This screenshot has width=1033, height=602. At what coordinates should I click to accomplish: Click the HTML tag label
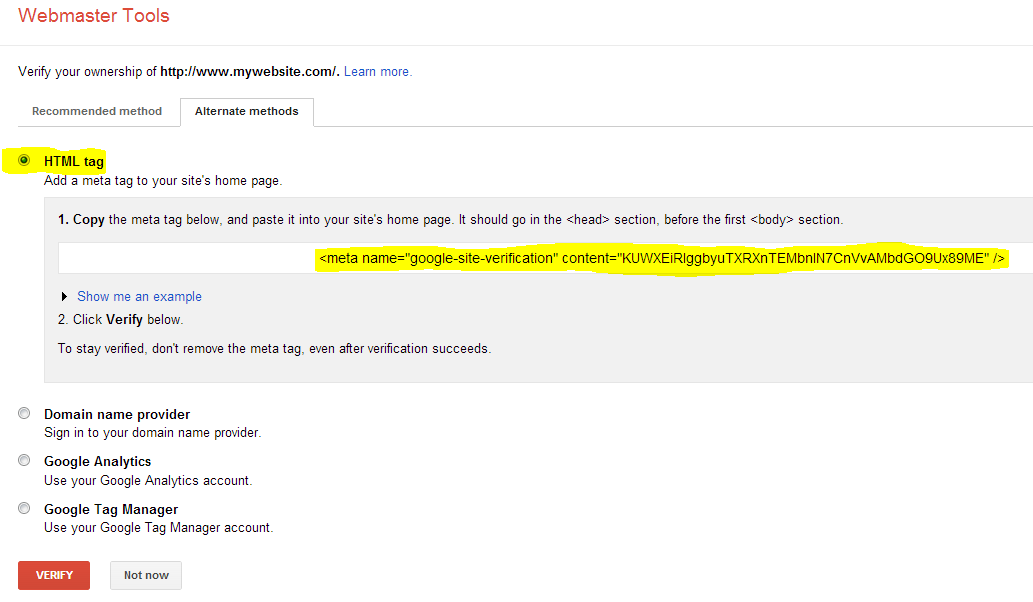pyautogui.click(x=74, y=161)
